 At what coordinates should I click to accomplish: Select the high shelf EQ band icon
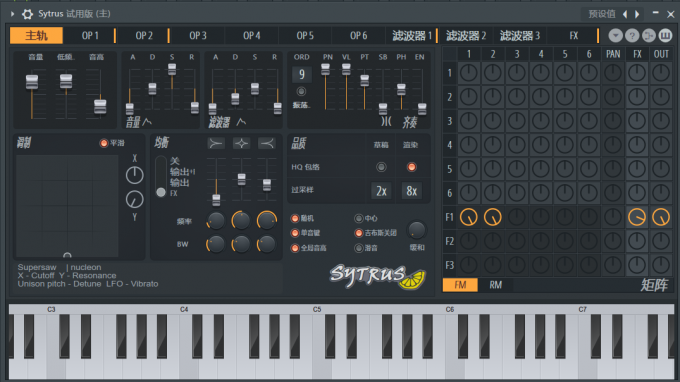(x=267, y=144)
